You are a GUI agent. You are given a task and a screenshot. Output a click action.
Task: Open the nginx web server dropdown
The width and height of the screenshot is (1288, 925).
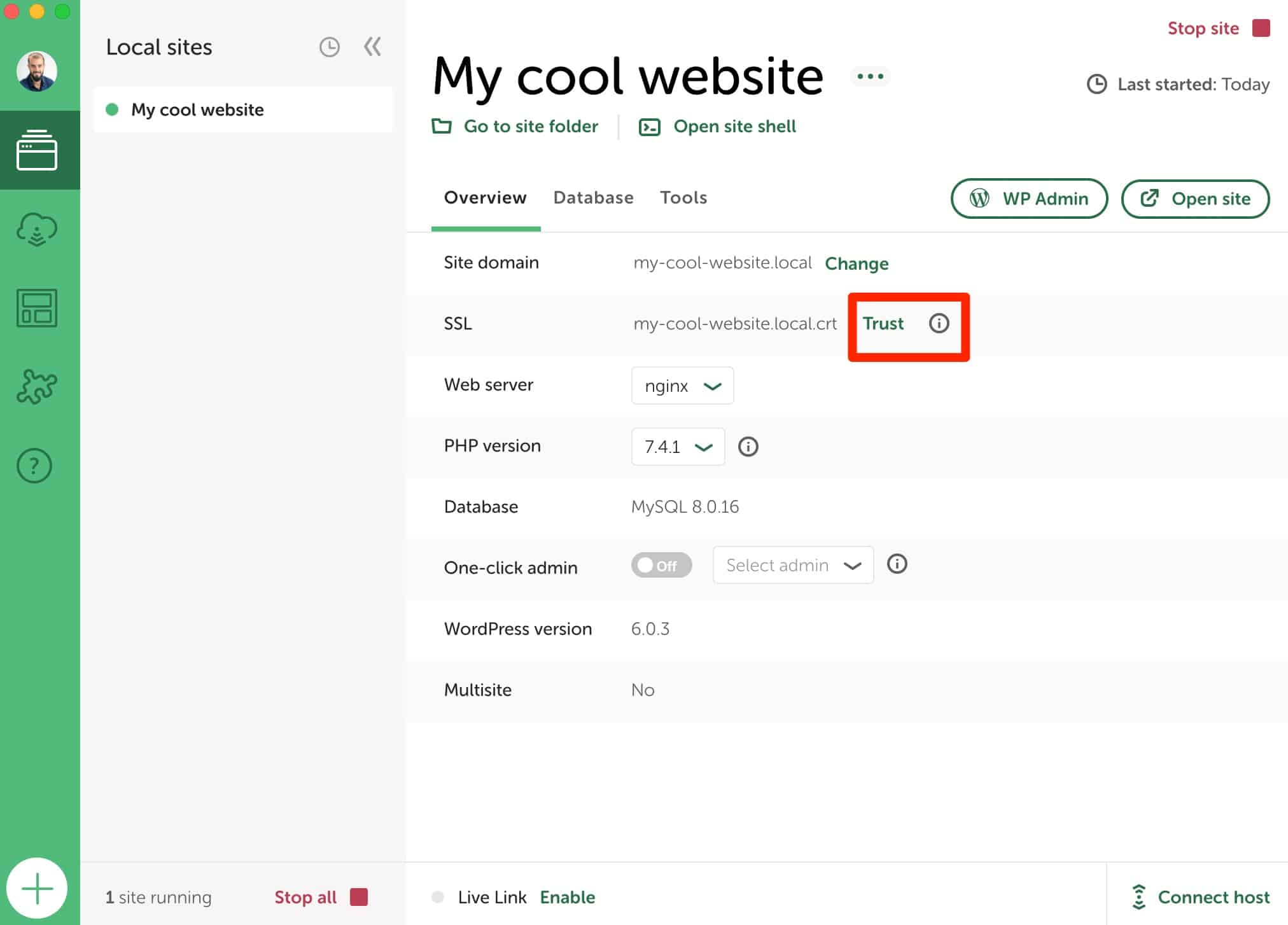point(682,385)
